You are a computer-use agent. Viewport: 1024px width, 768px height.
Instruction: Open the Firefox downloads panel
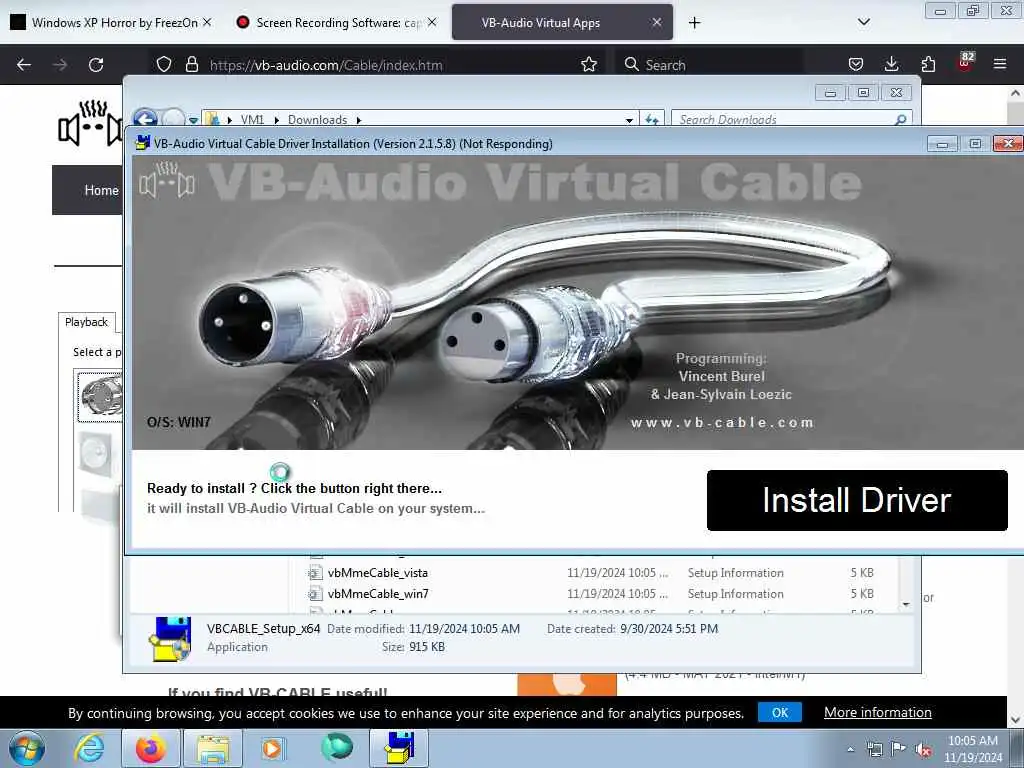click(891, 64)
